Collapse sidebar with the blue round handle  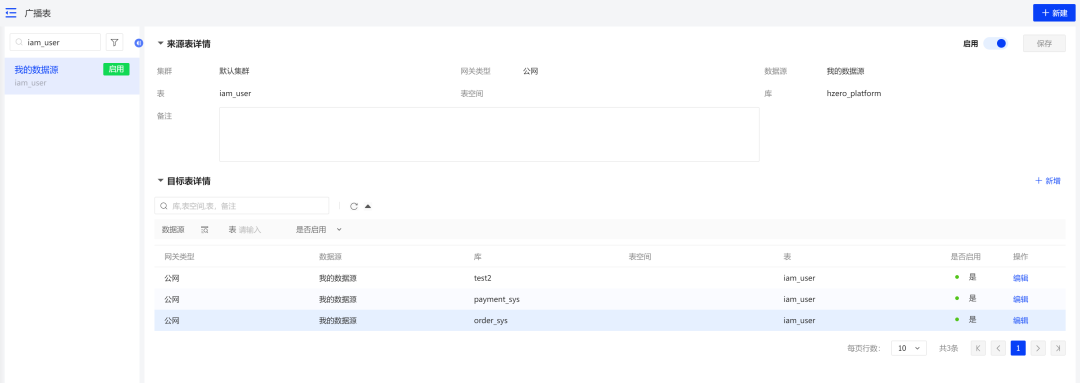click(x=138, y=43)
